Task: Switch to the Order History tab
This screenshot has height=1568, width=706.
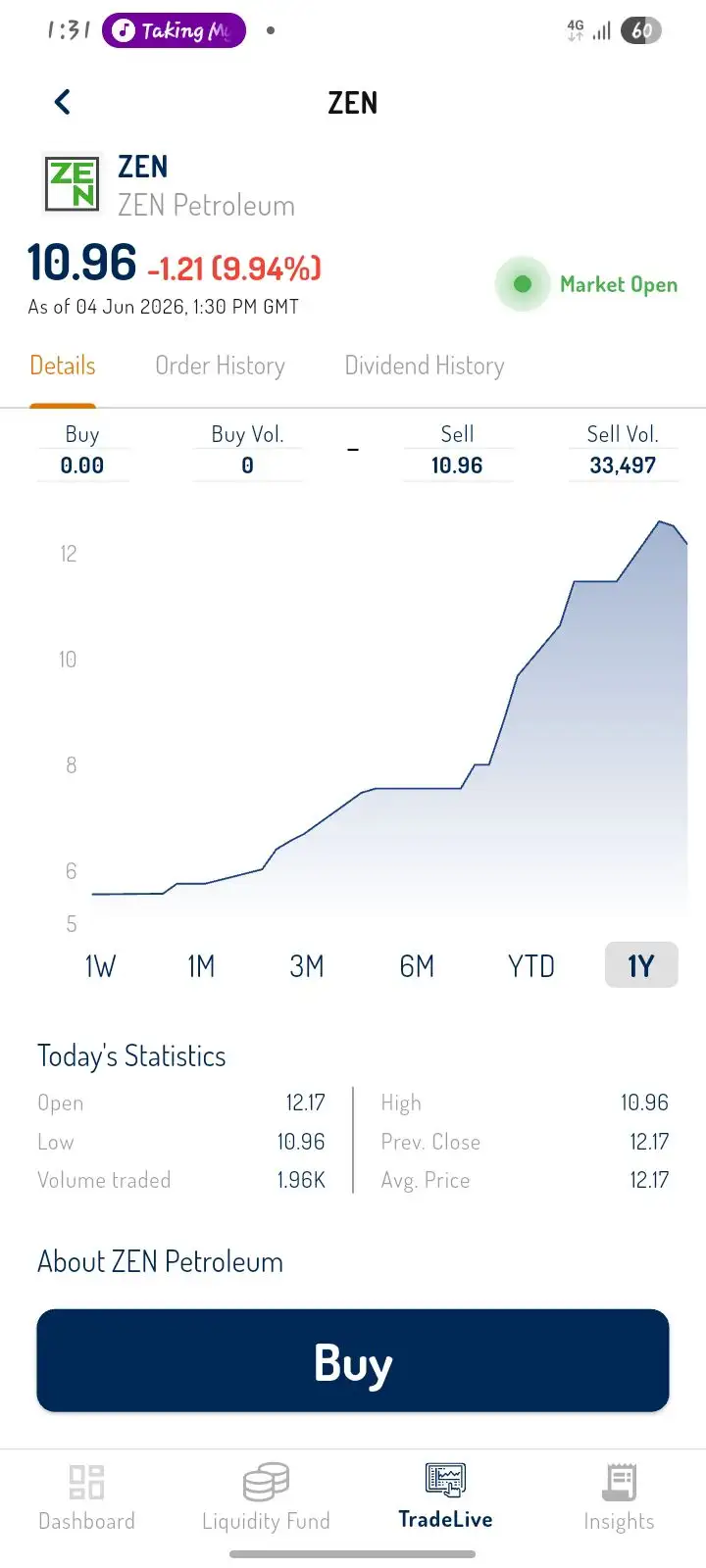Action: pyautogui.click(x=221, y=366)
